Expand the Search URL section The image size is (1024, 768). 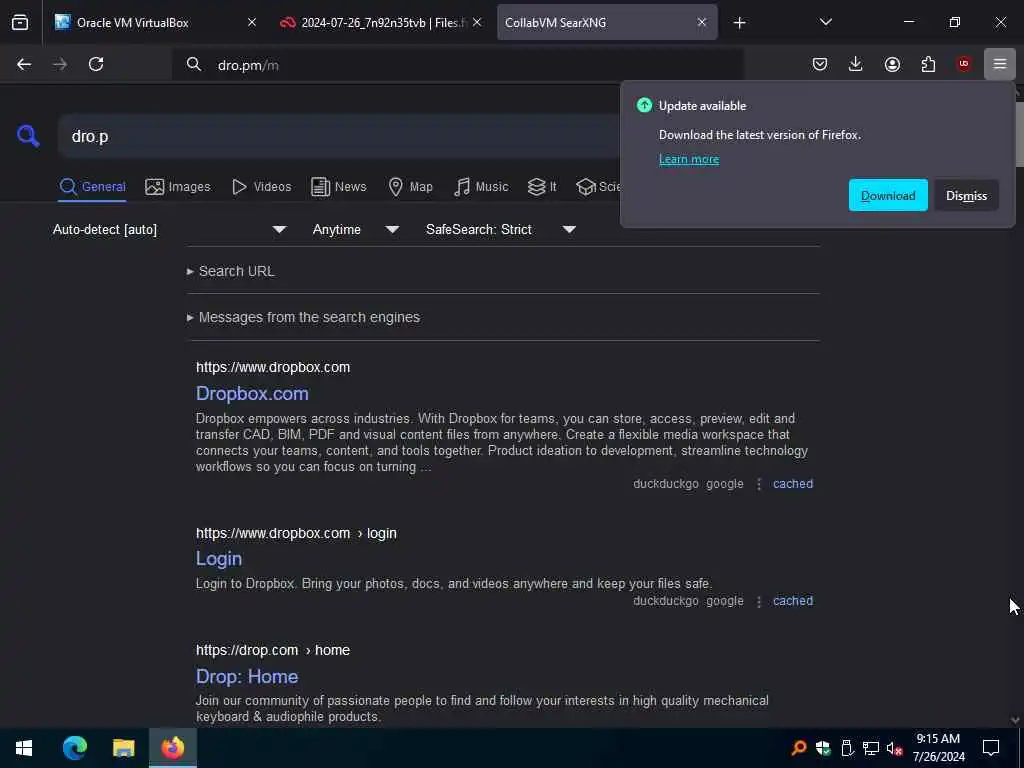tap(231, 271)
